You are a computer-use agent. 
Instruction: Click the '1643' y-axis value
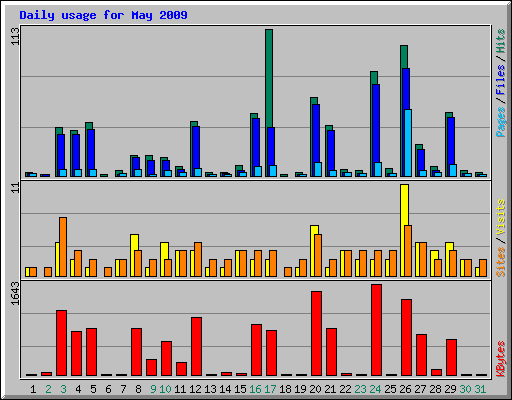15,293
